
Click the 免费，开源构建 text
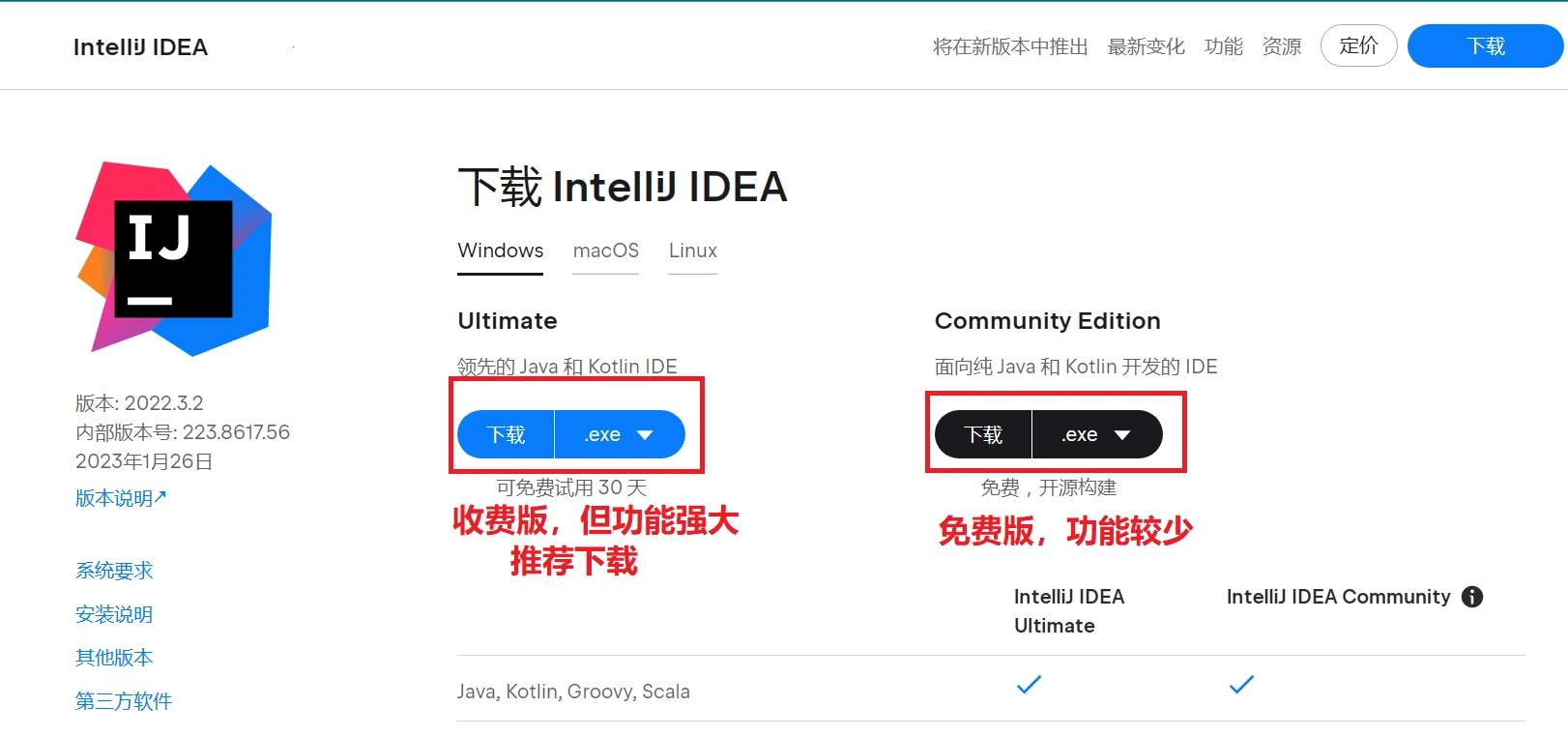pyautogui.click(x=1049, y=487)
